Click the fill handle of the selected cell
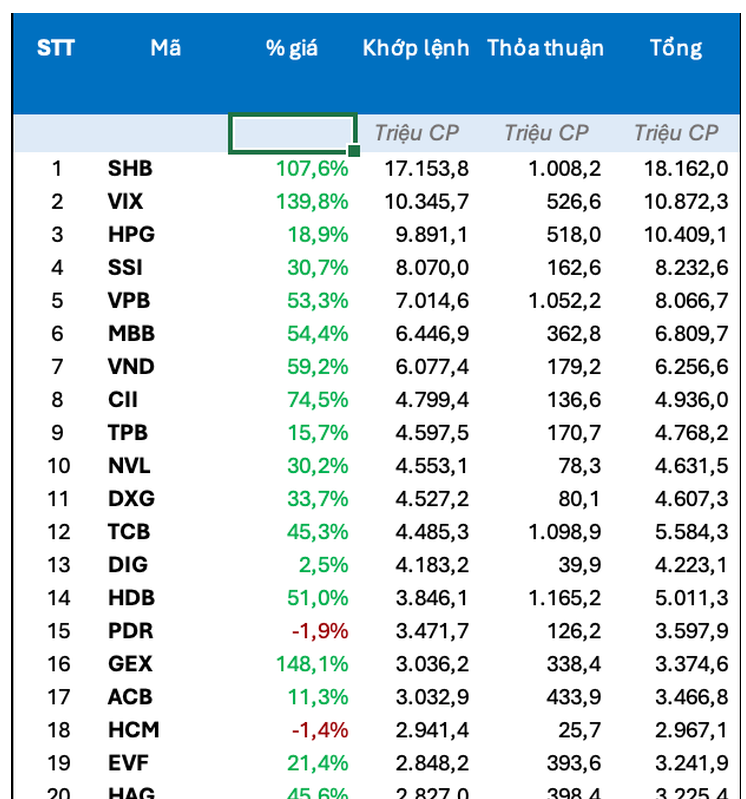The height and width of the screenshot is (799, 746). (354, 150)
